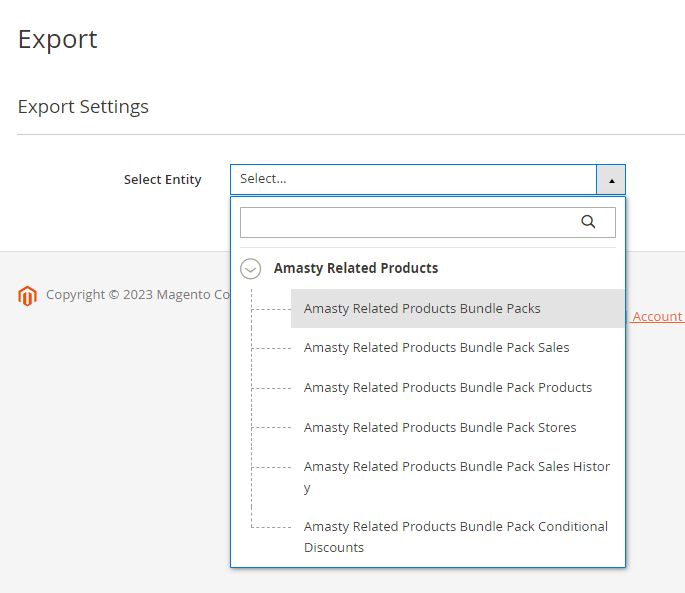
Task: Select Amasty Related Products Bundle Packs
Action: point(458,309)
